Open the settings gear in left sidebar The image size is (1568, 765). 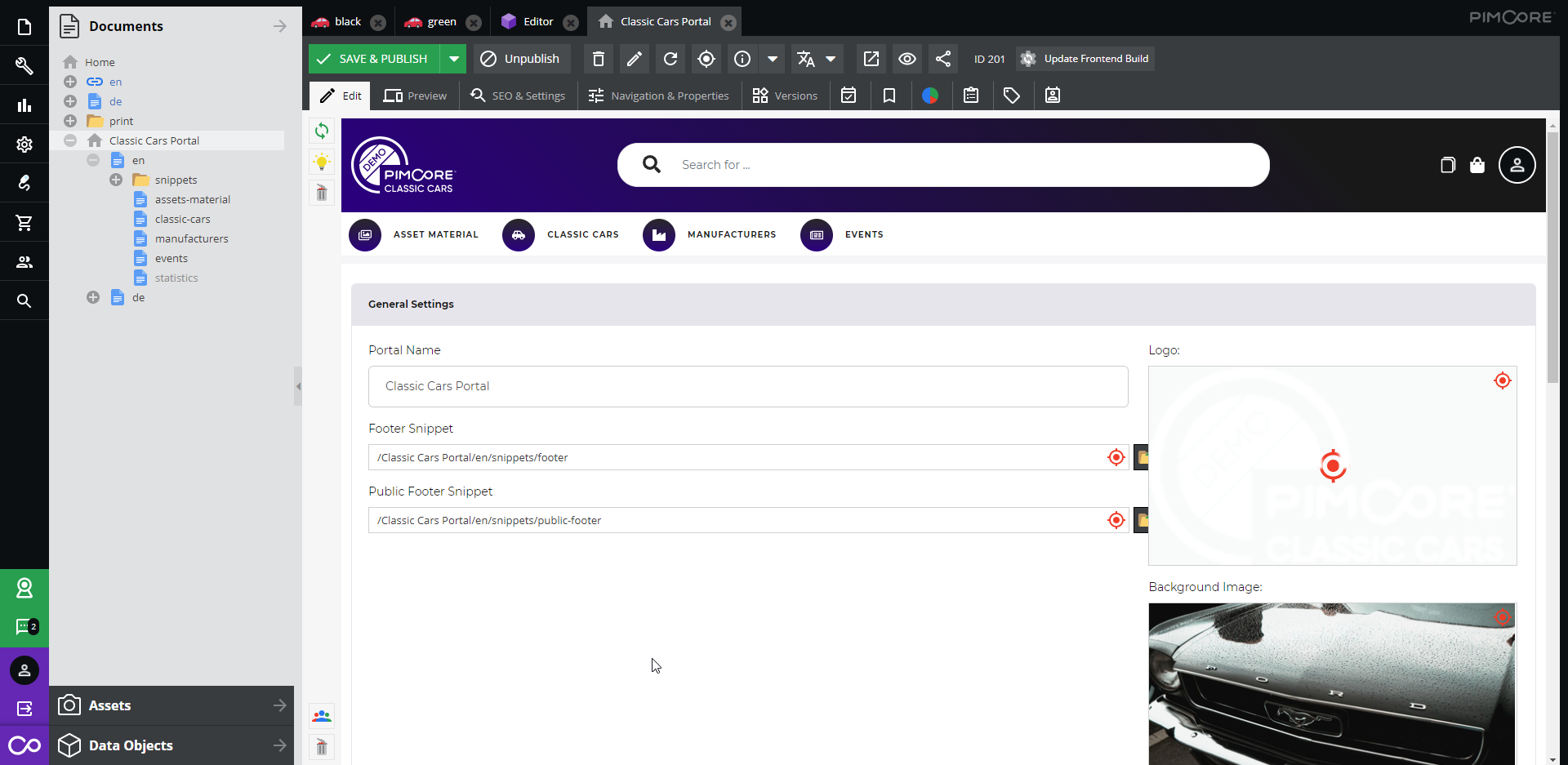pos(24,145)
